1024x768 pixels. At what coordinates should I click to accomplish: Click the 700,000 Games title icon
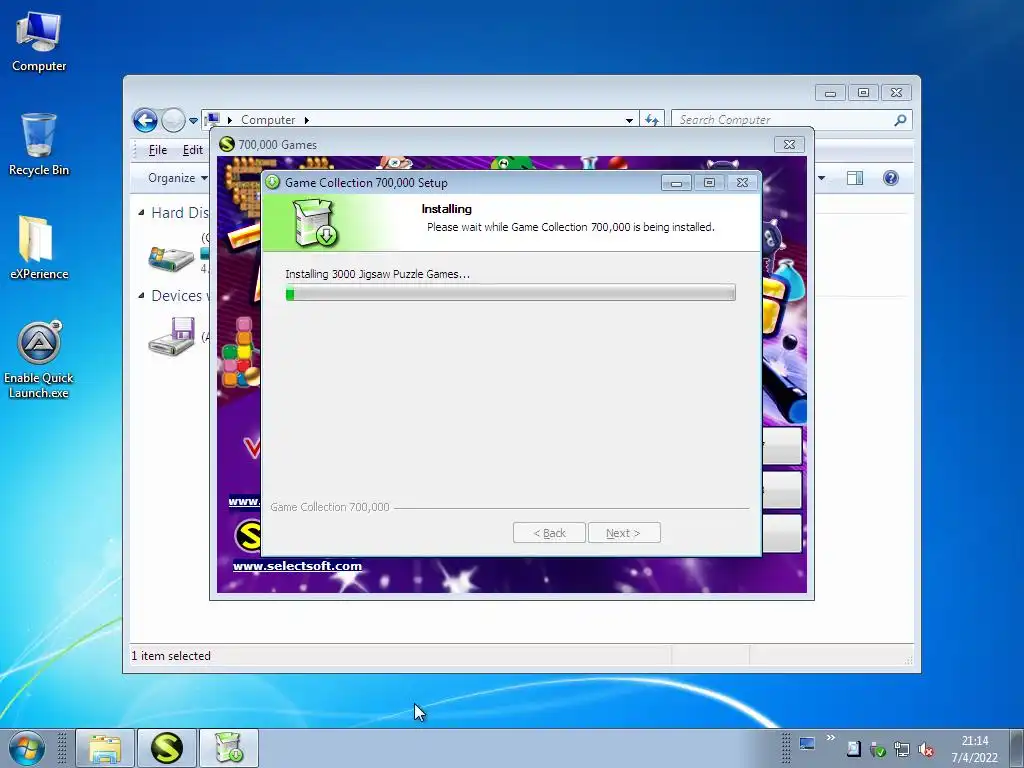227,144
